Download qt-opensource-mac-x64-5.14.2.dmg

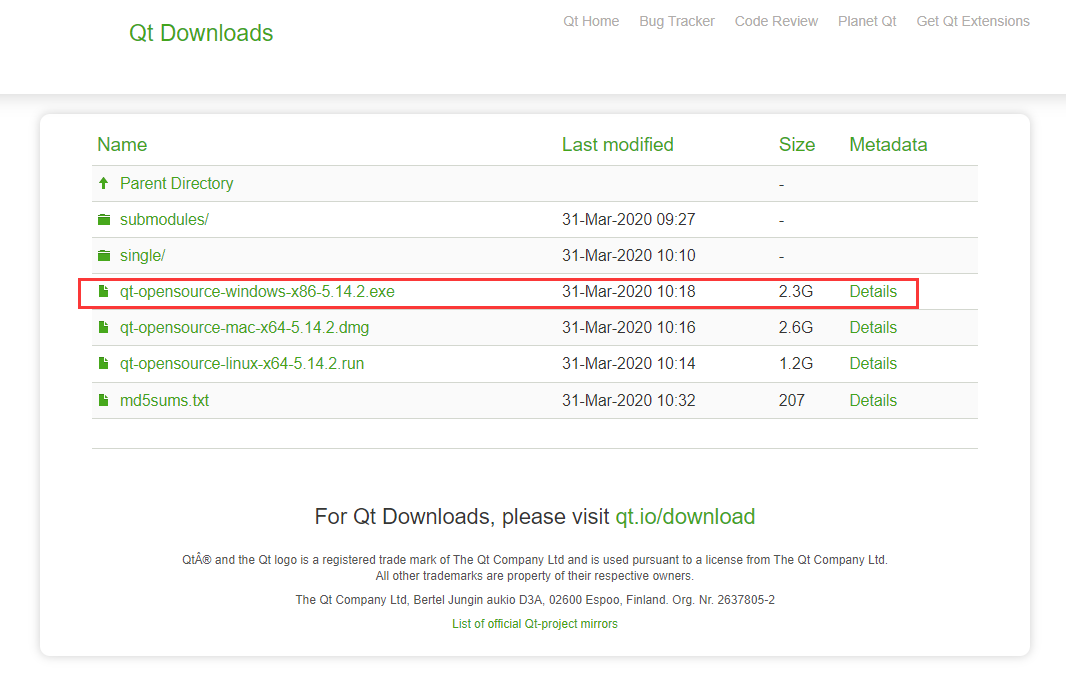[x=245, y=328]
